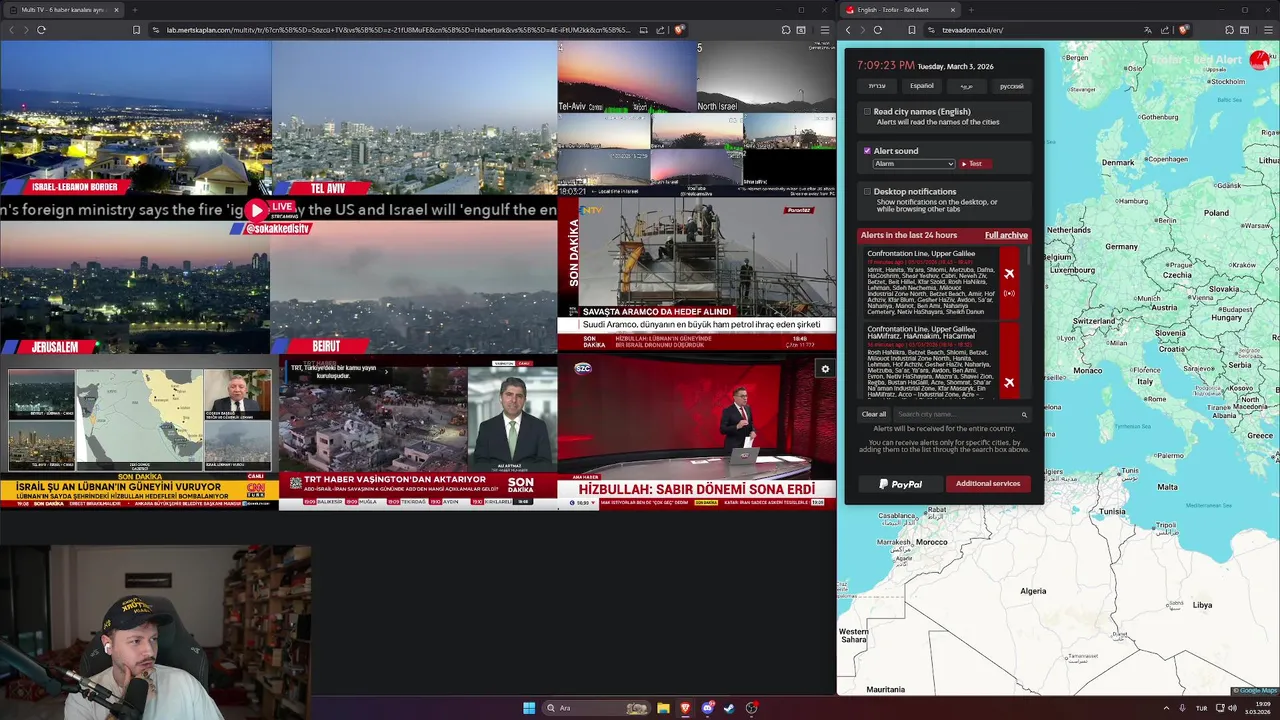The height and width of the screenshot is (720, 1280).
Task: Toggle sidebar icon in Red Alert window
Action: [1244, 30]
